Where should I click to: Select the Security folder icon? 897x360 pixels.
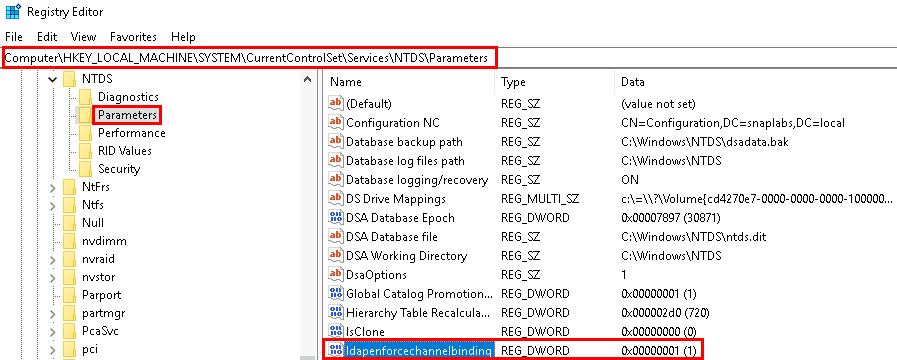click(85, 169)
